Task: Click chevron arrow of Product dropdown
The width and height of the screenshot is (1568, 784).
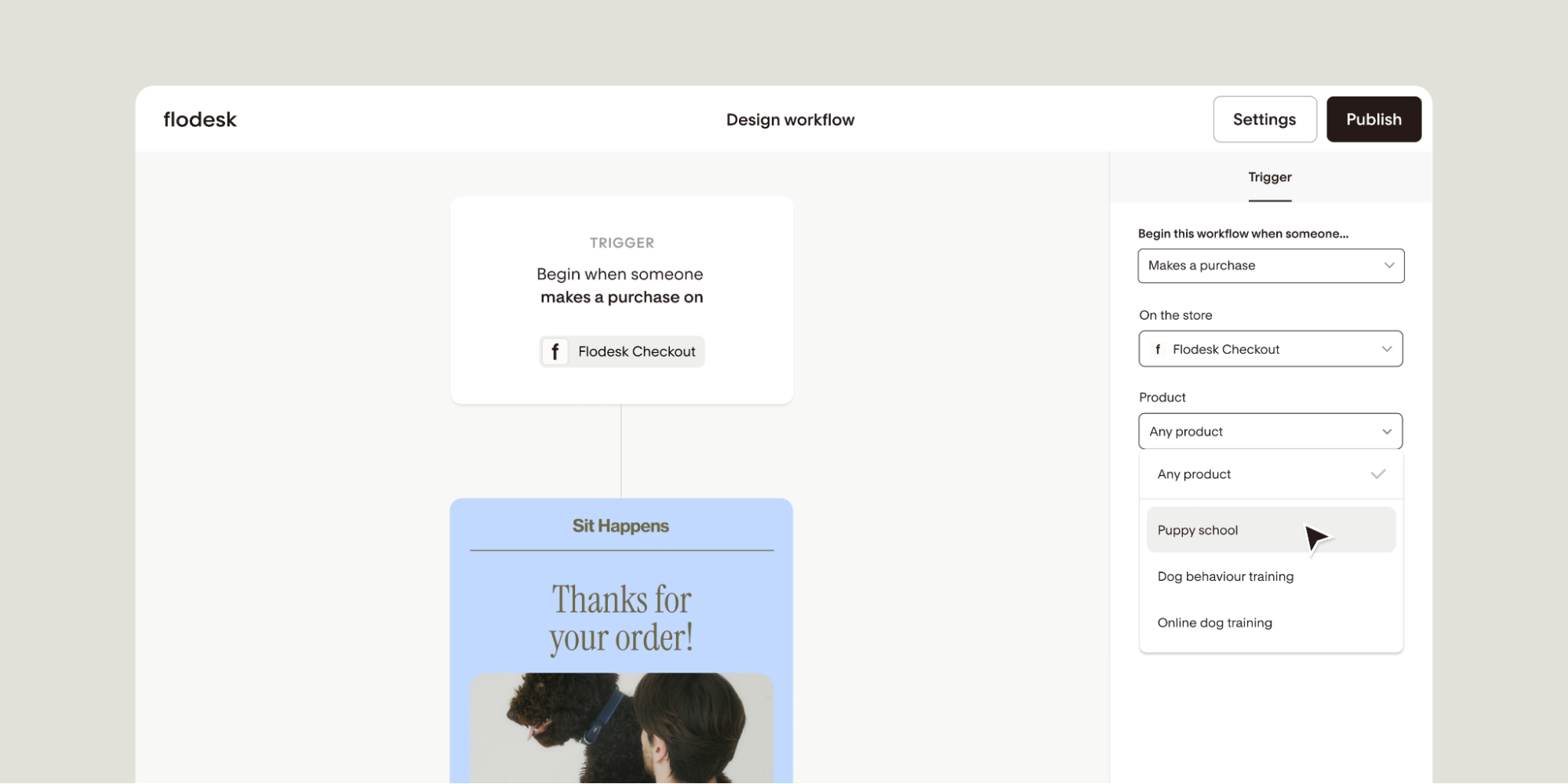Action: (1387, 431)
